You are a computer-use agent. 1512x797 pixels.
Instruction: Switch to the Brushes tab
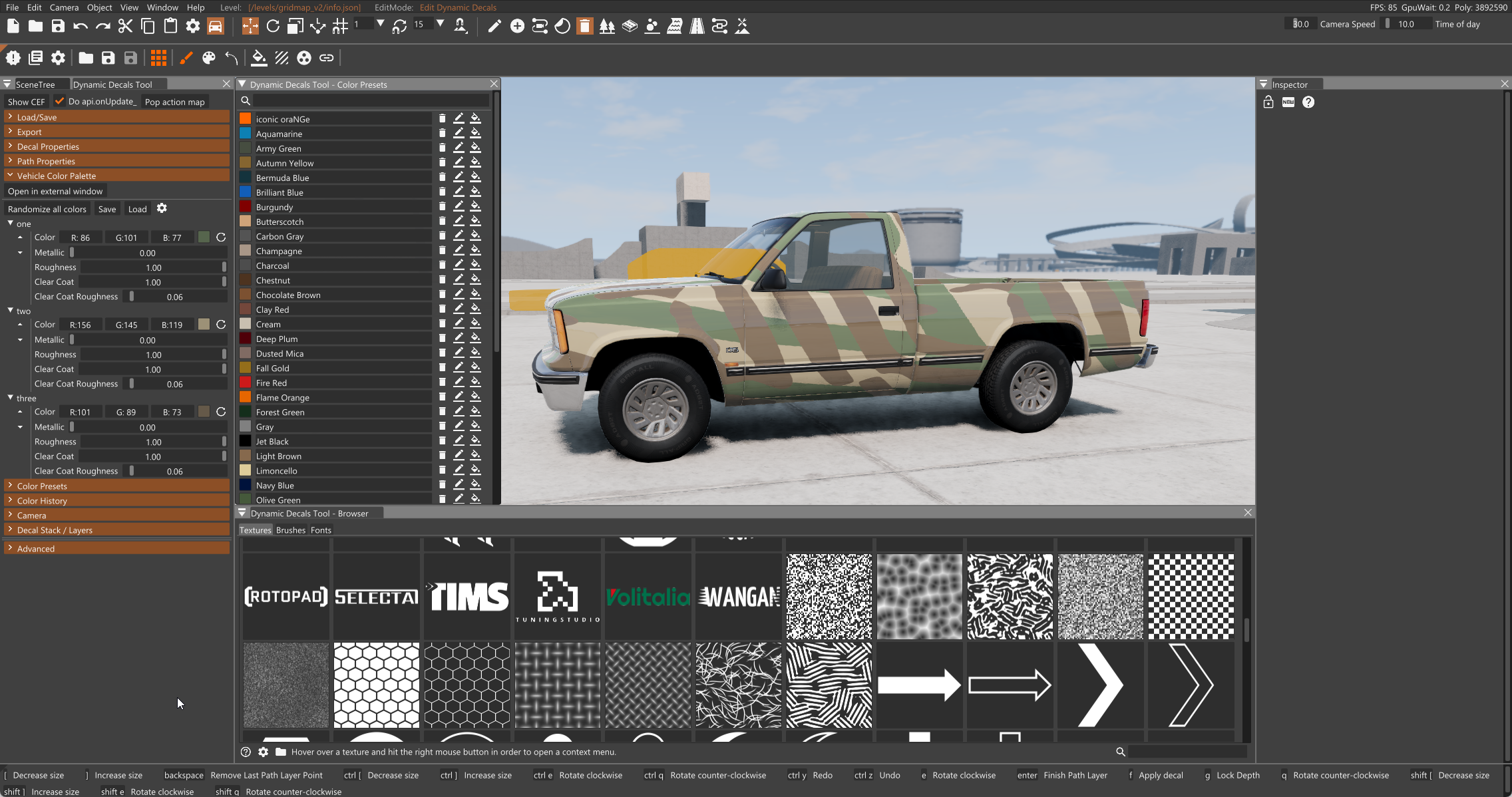click(x=290, y=530)
